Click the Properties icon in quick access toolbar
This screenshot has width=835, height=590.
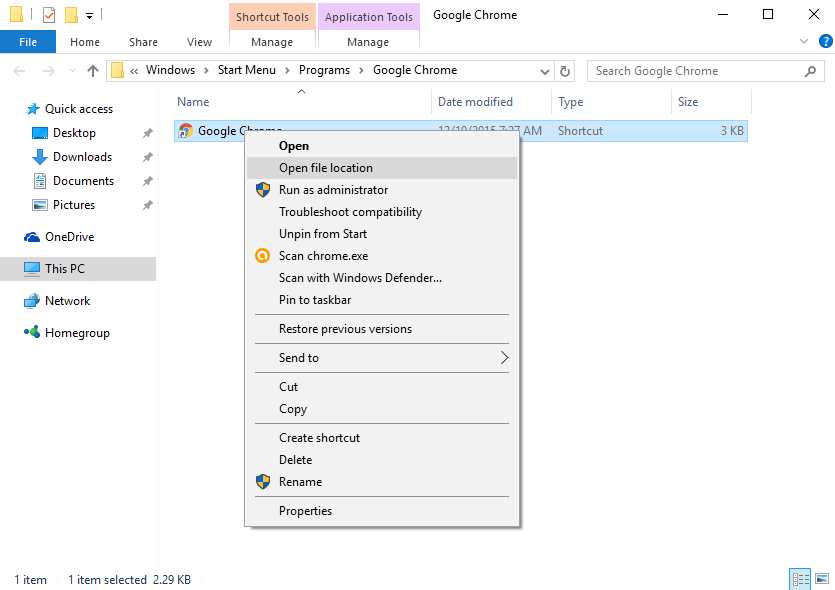(x=49, y=15)
